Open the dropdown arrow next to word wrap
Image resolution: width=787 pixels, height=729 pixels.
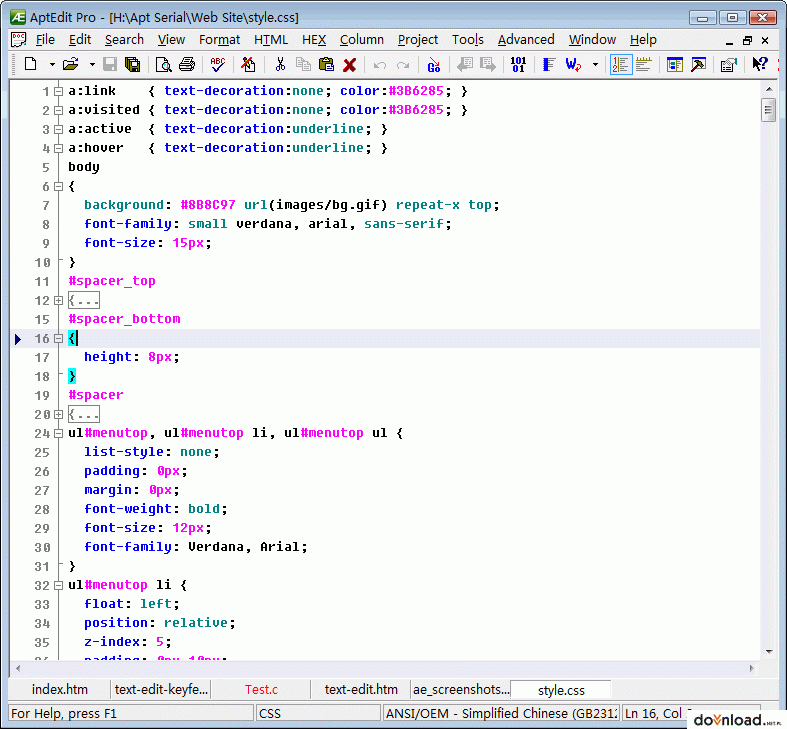pyautogui.click(x=595, y=64)
